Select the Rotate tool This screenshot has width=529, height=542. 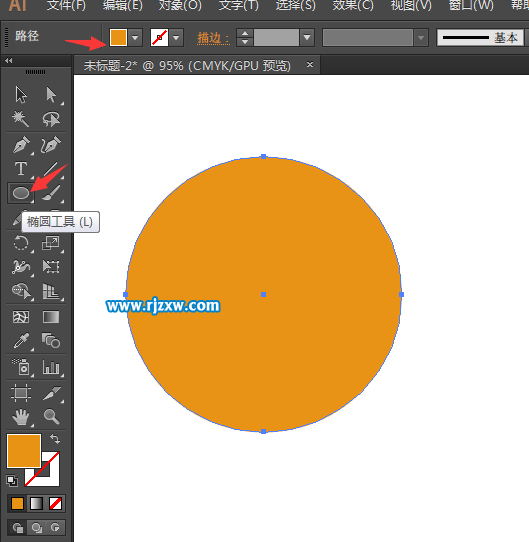click(21, 243)
